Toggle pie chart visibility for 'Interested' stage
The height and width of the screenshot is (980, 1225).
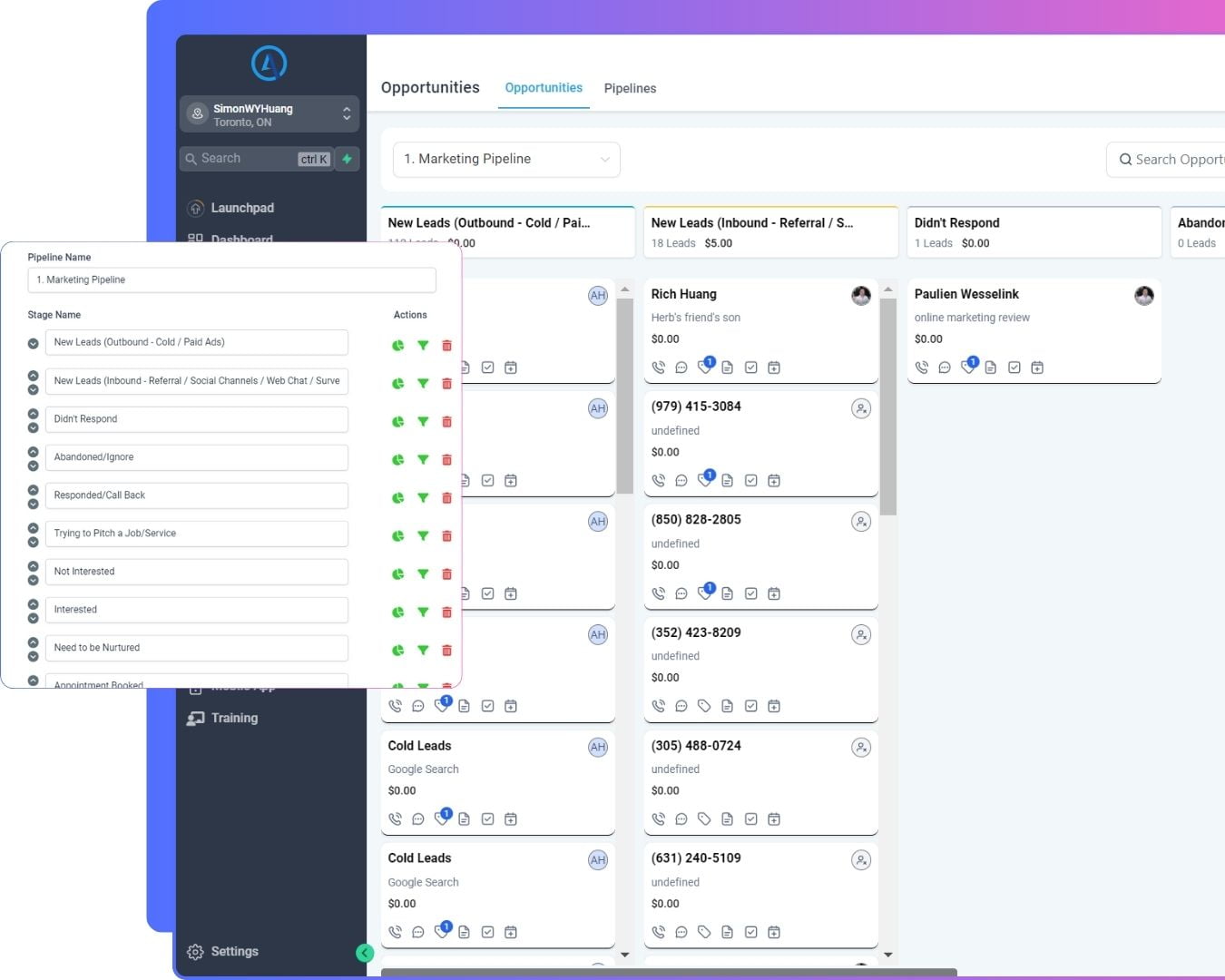pyautogui.click(x=397, y=612)
